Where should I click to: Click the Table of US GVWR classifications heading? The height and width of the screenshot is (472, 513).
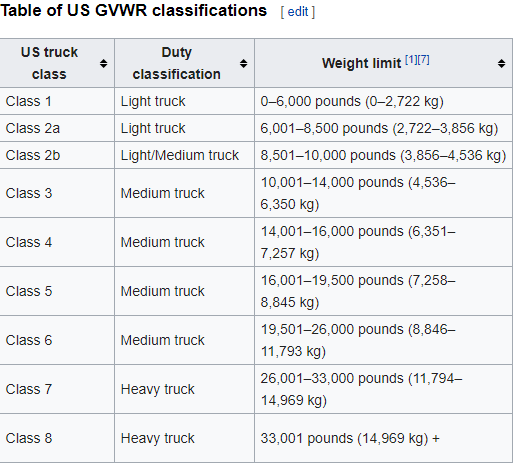134,11
